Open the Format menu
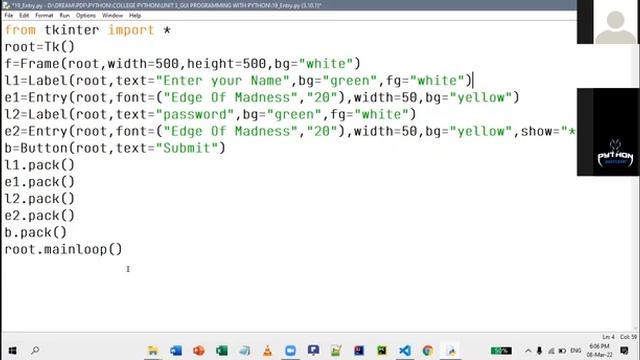 44,16
